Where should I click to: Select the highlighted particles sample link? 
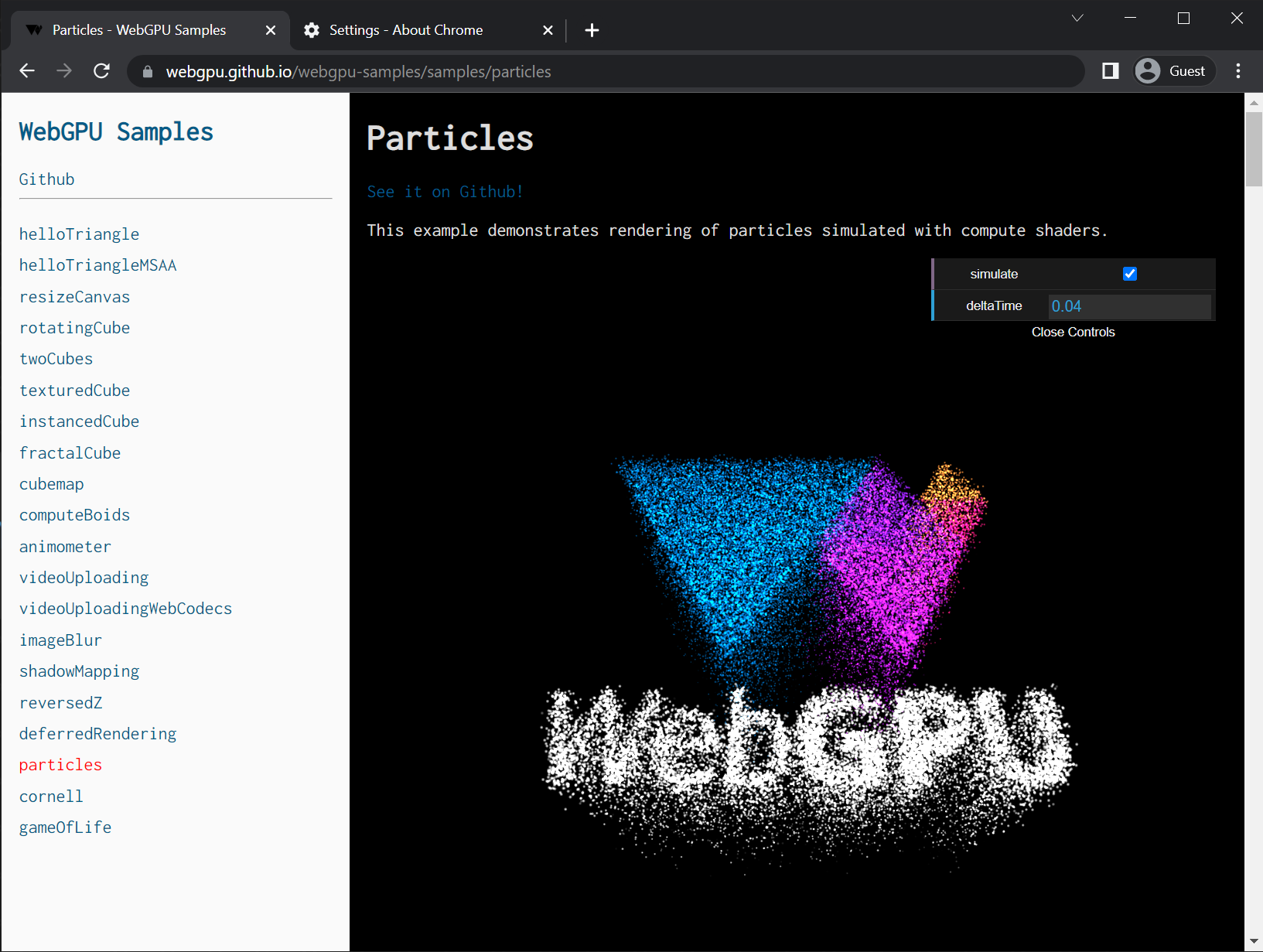61,765
